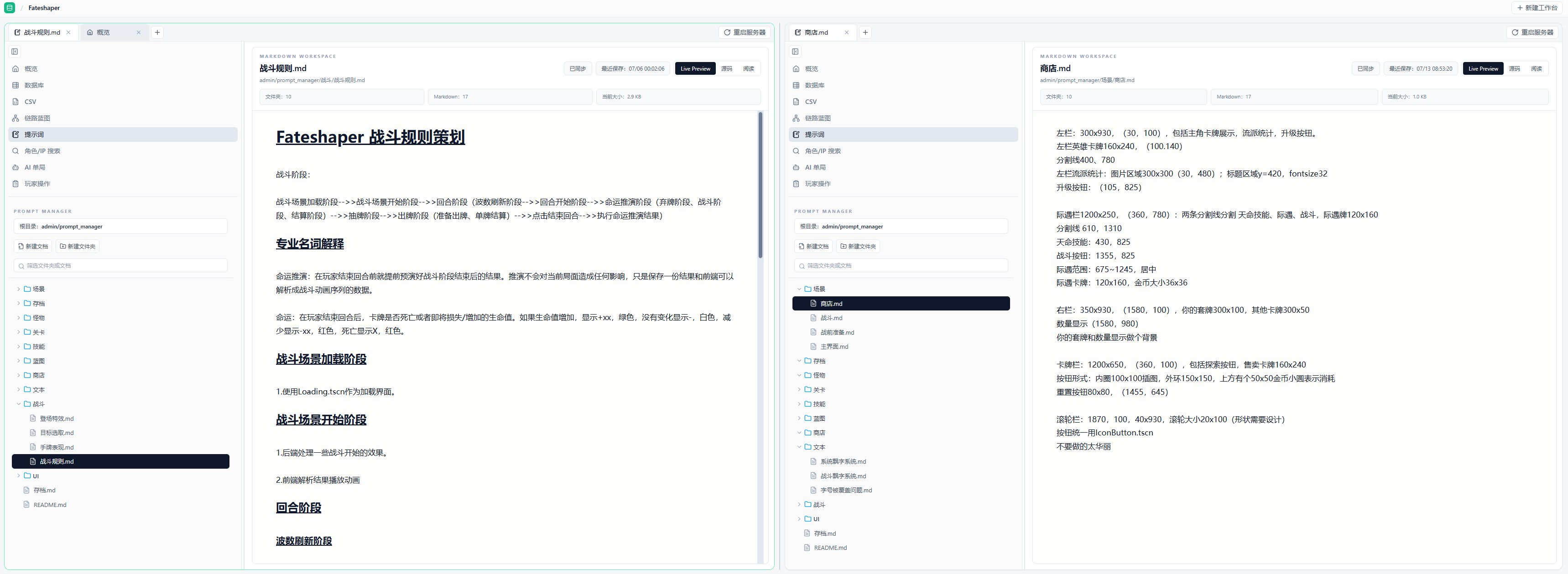Add new tab with plus in left pane
The height and width of the screenshot is (574, 1568).
click(157, 32)
